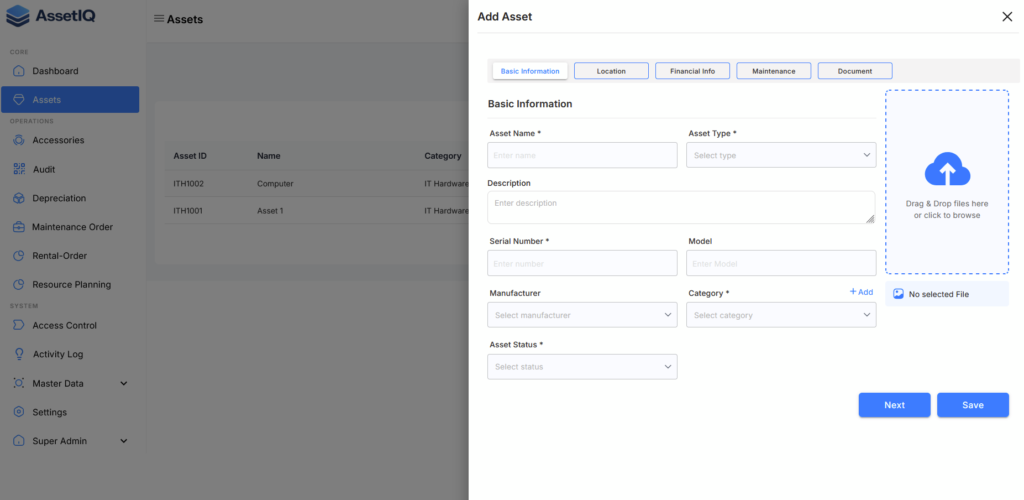Close the Add Asset panel
Image resolution: width=1024 pixels, height=500 pixels.
(1007, 17)
